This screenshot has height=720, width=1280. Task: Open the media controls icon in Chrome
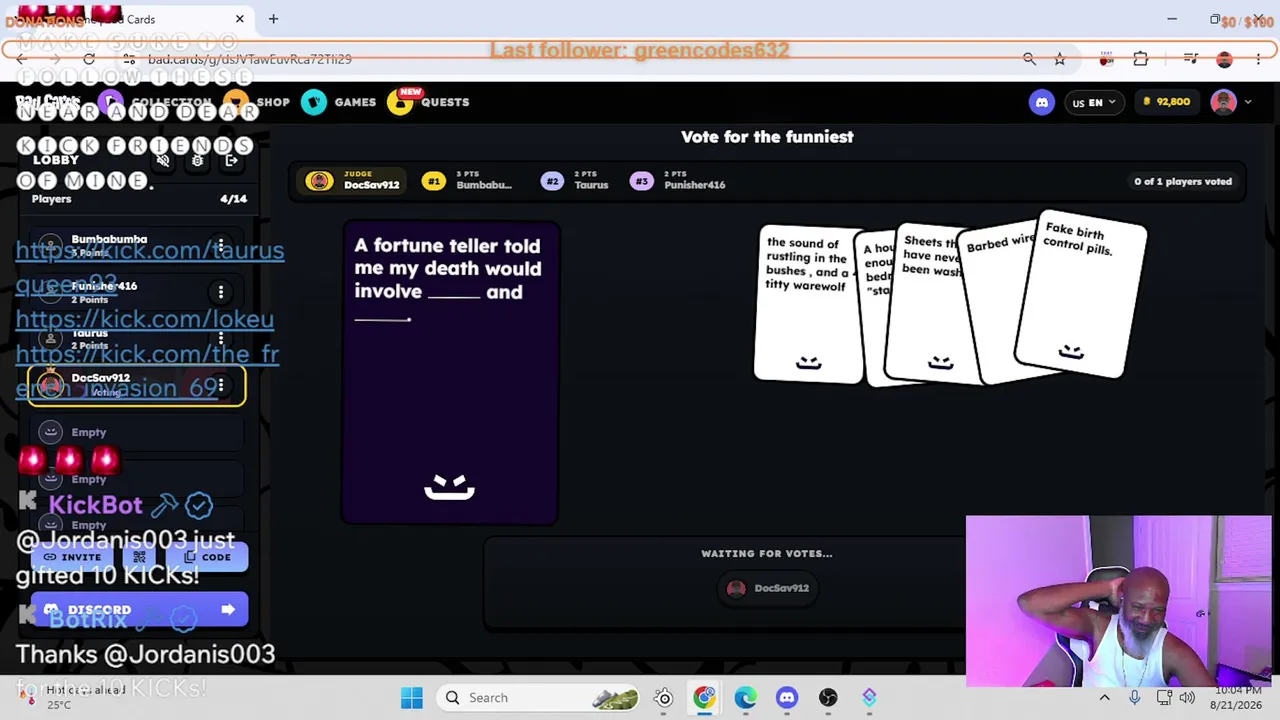pyautogui.click(x=1190, y=59)
